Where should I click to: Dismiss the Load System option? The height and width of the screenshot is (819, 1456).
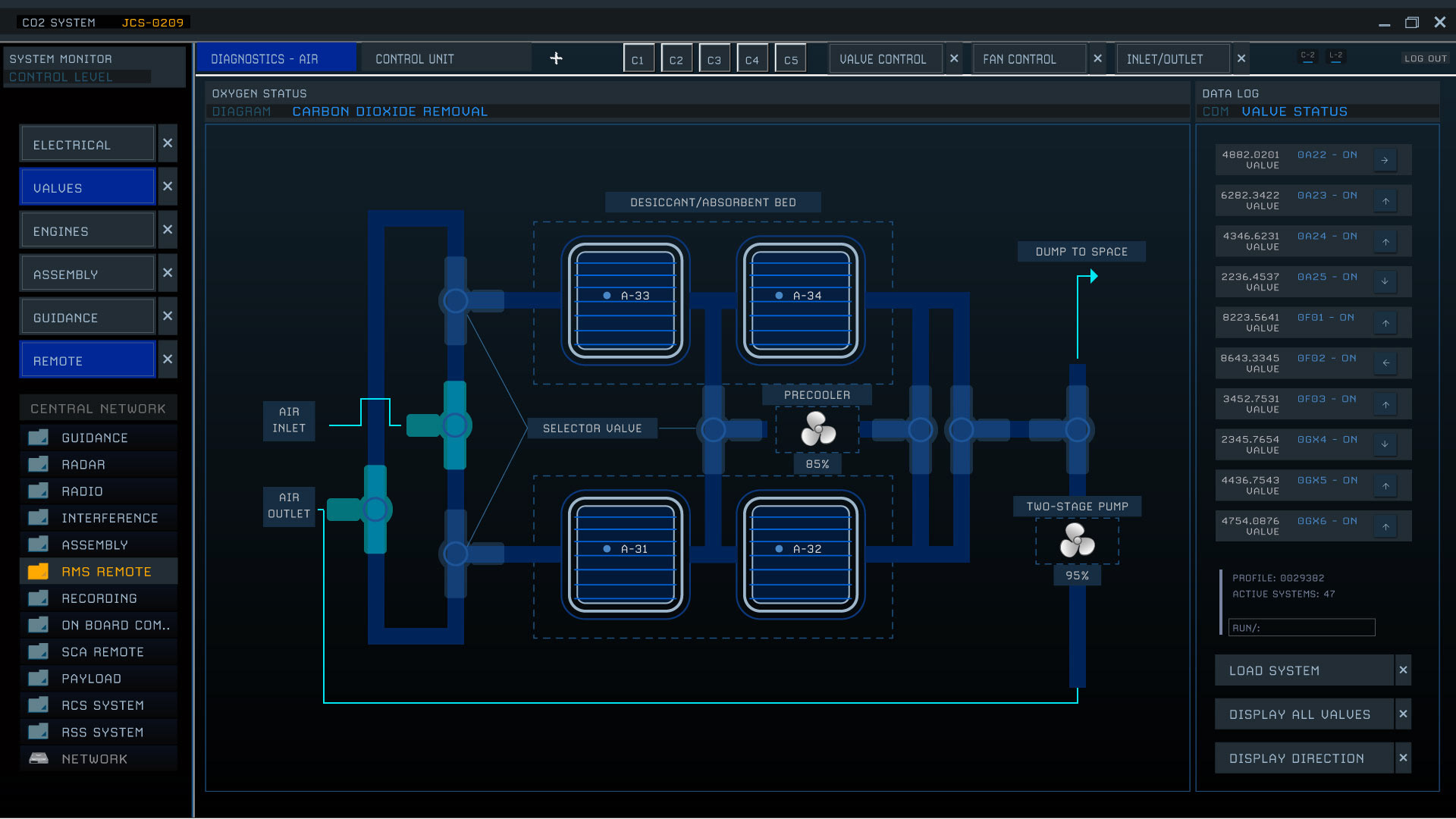tap(1403, 670)
